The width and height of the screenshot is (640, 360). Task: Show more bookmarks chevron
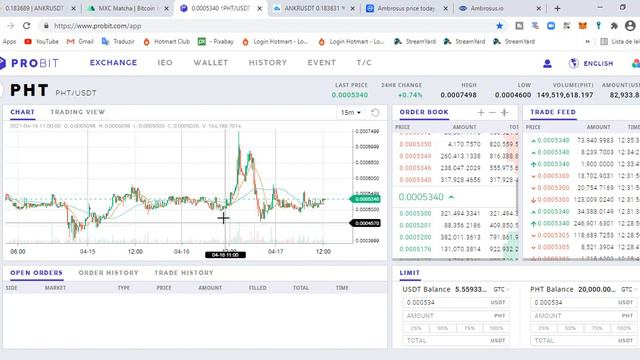click(587, 42)
